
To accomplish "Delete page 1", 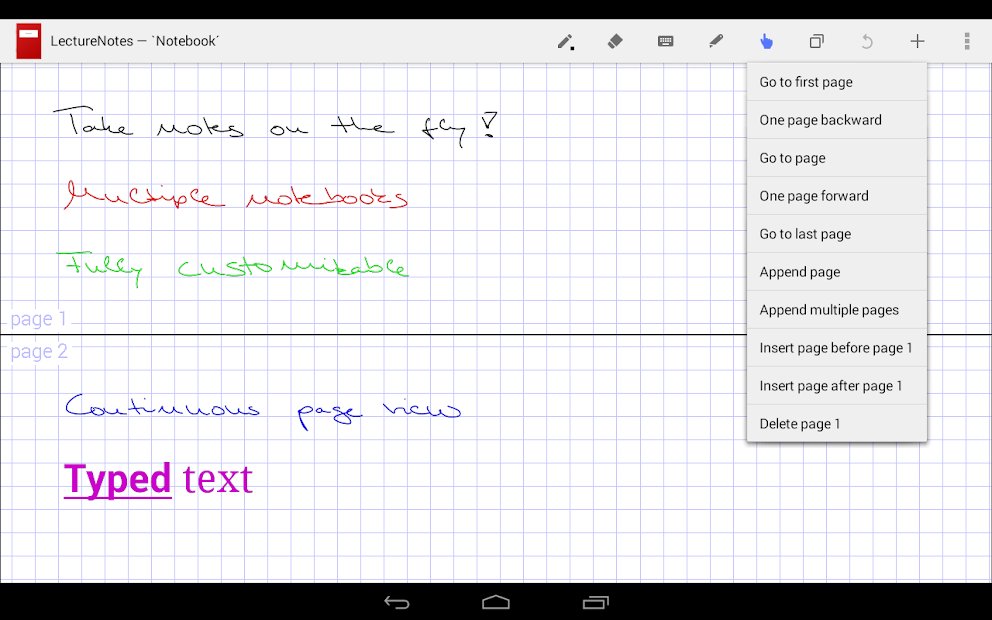I will (x=836, y=423).
